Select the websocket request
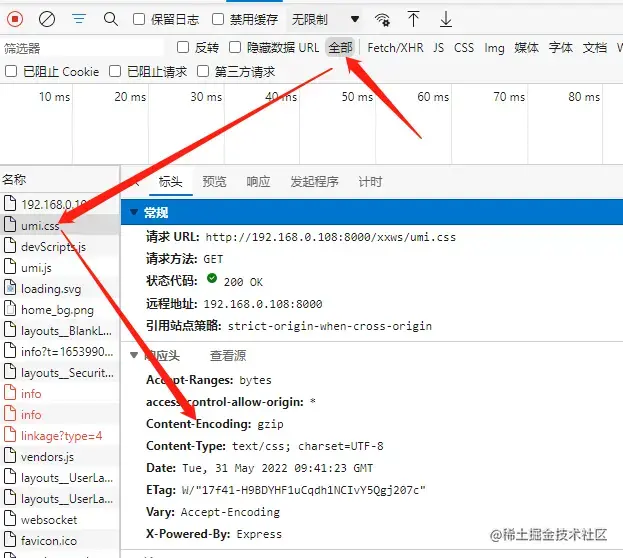This screenshot has width=623, height=558. coord(60,519)
